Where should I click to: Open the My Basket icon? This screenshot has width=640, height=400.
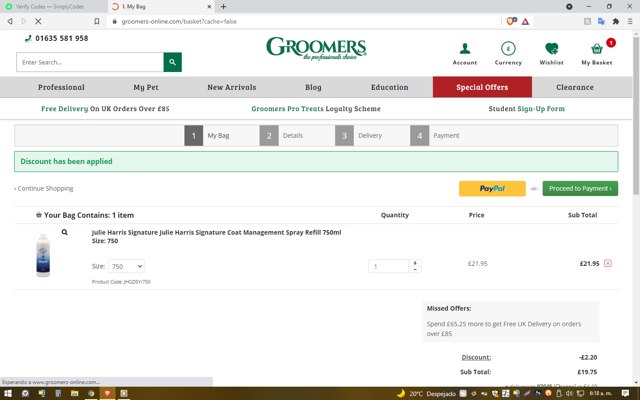coord(597,53)
